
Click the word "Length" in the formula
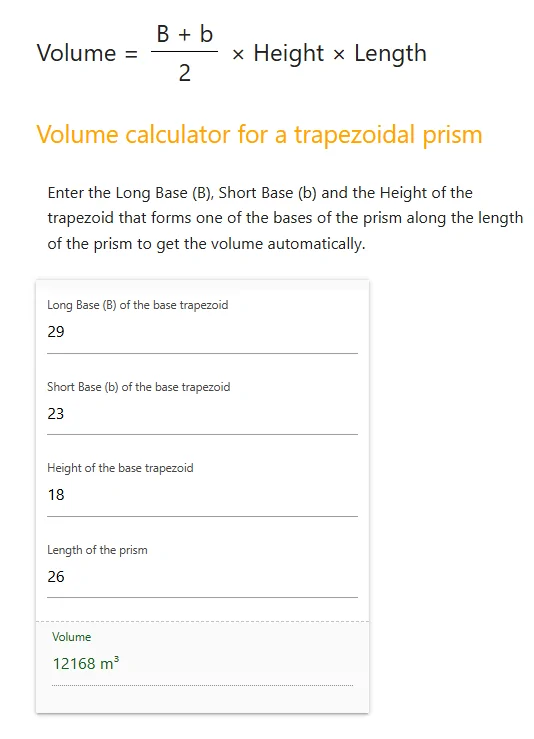pyautogui.click(x=390, y=53)
